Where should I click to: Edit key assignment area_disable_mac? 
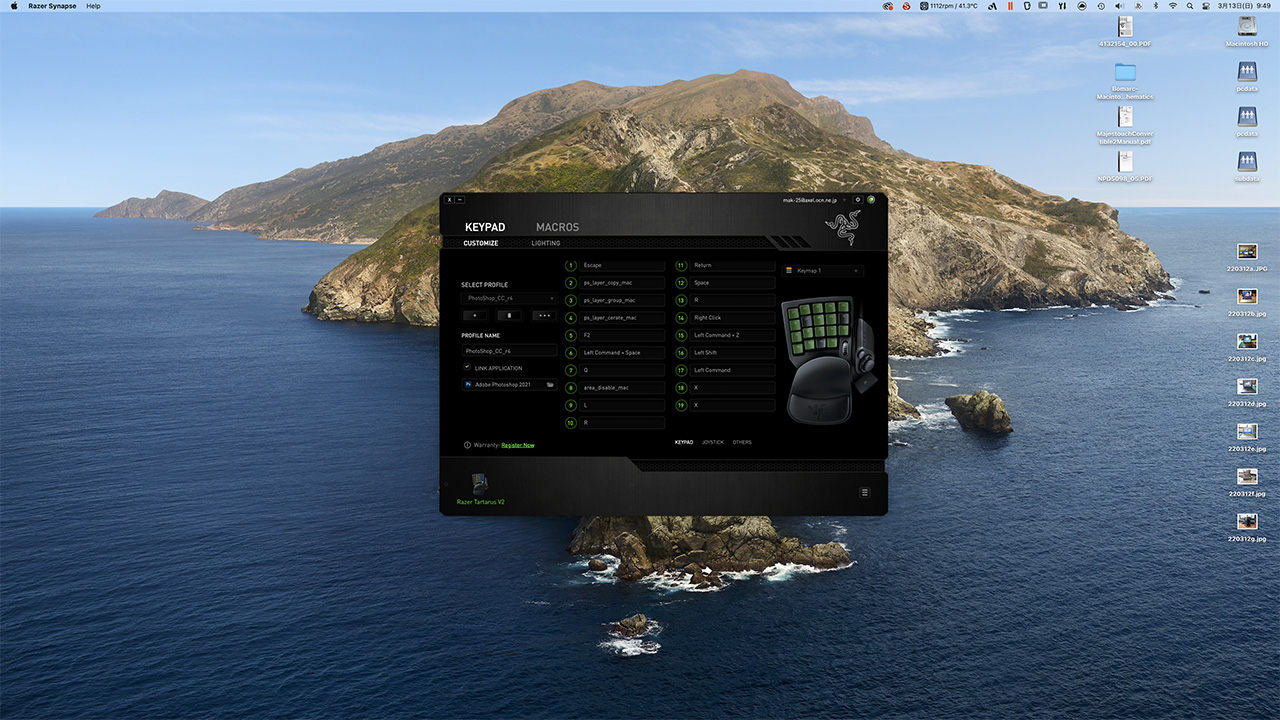[622, 388]
